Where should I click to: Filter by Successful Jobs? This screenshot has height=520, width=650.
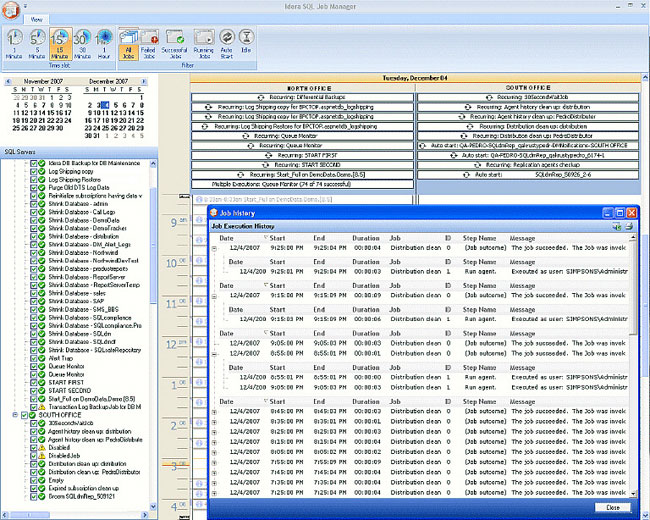pyautogui.click(x=175, y=44)
